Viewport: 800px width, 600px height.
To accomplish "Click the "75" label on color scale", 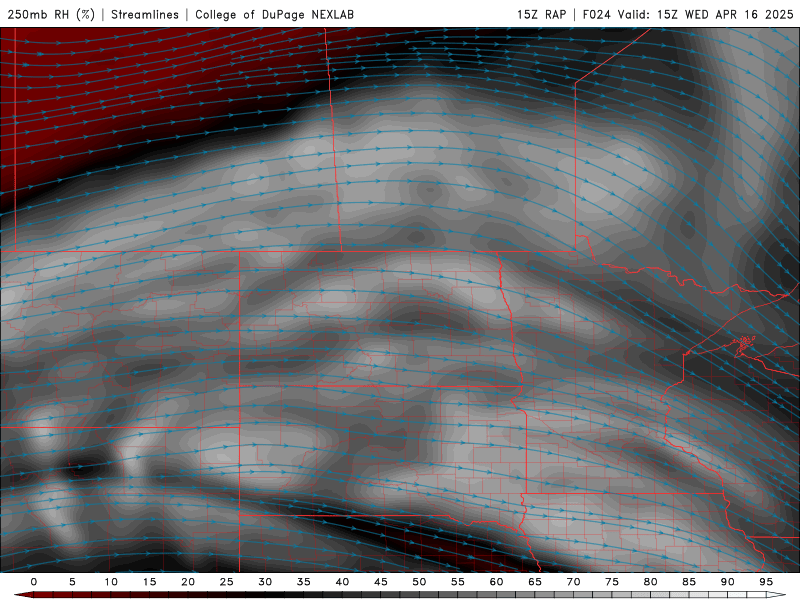I will tap(612, 582).
